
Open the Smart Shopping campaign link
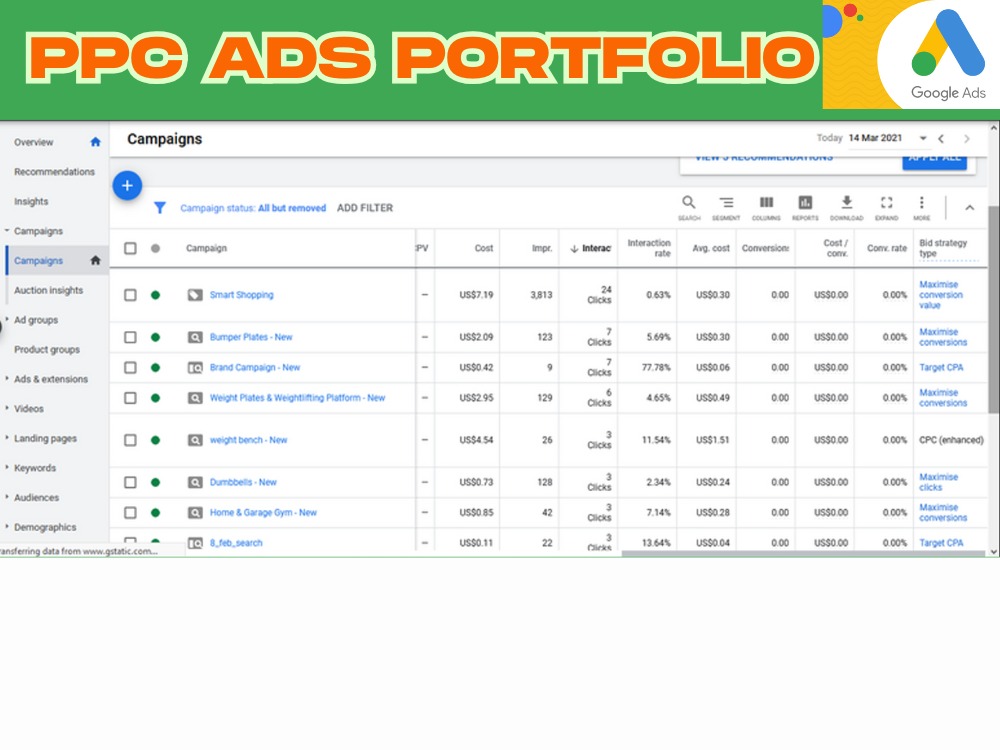pyautogui.click(x=242, y=295)
